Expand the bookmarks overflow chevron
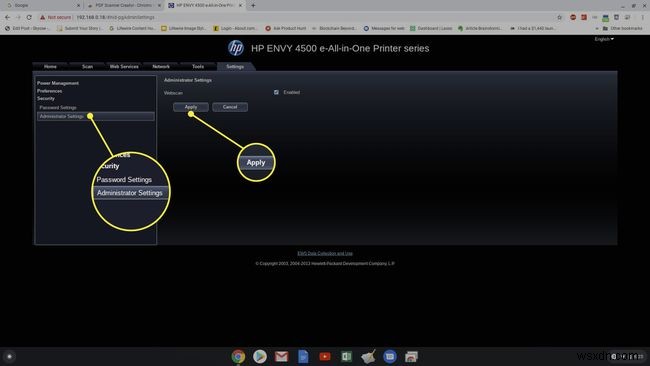 pos(597,28)
